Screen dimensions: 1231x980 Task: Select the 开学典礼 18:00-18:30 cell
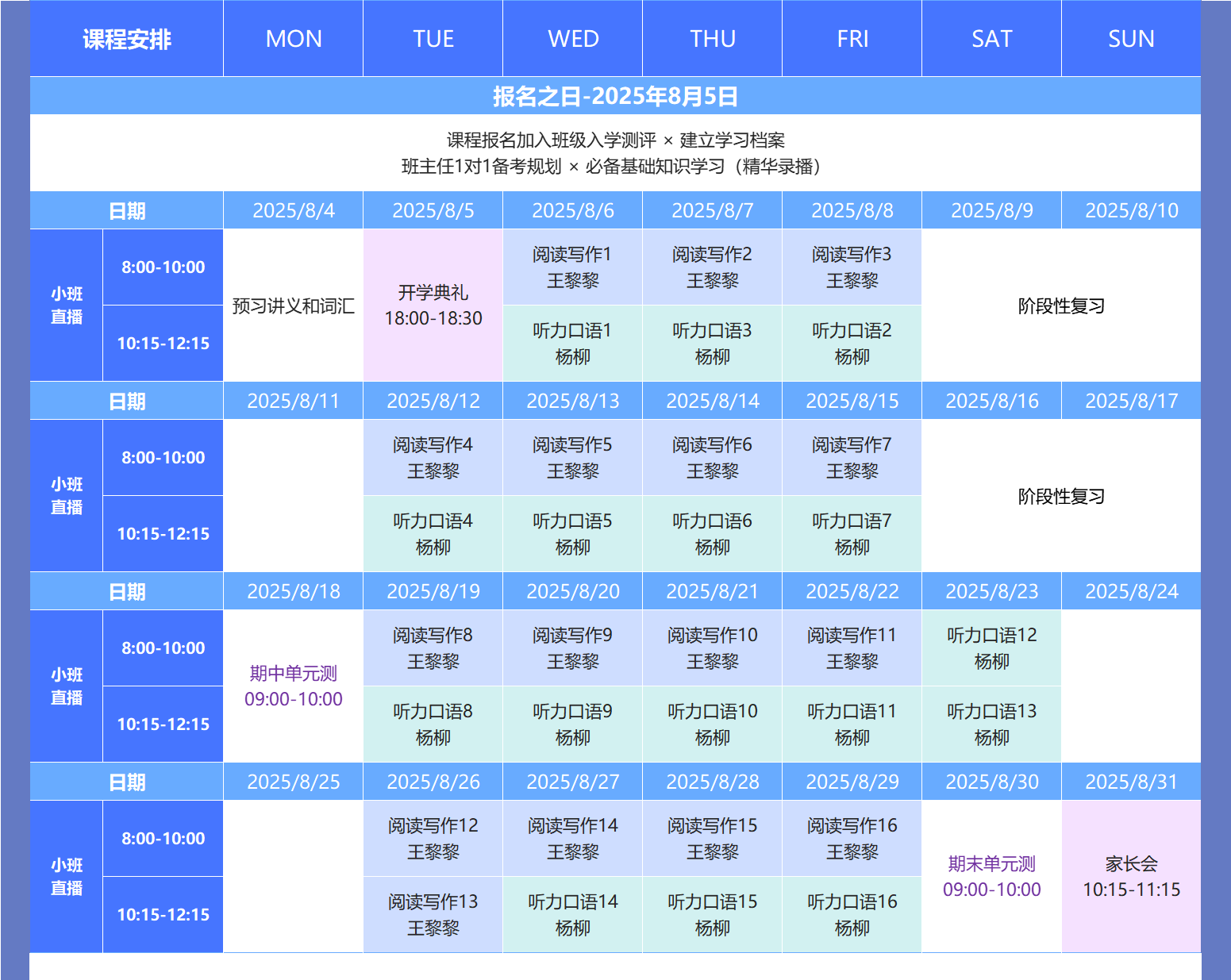coord(433,306)
